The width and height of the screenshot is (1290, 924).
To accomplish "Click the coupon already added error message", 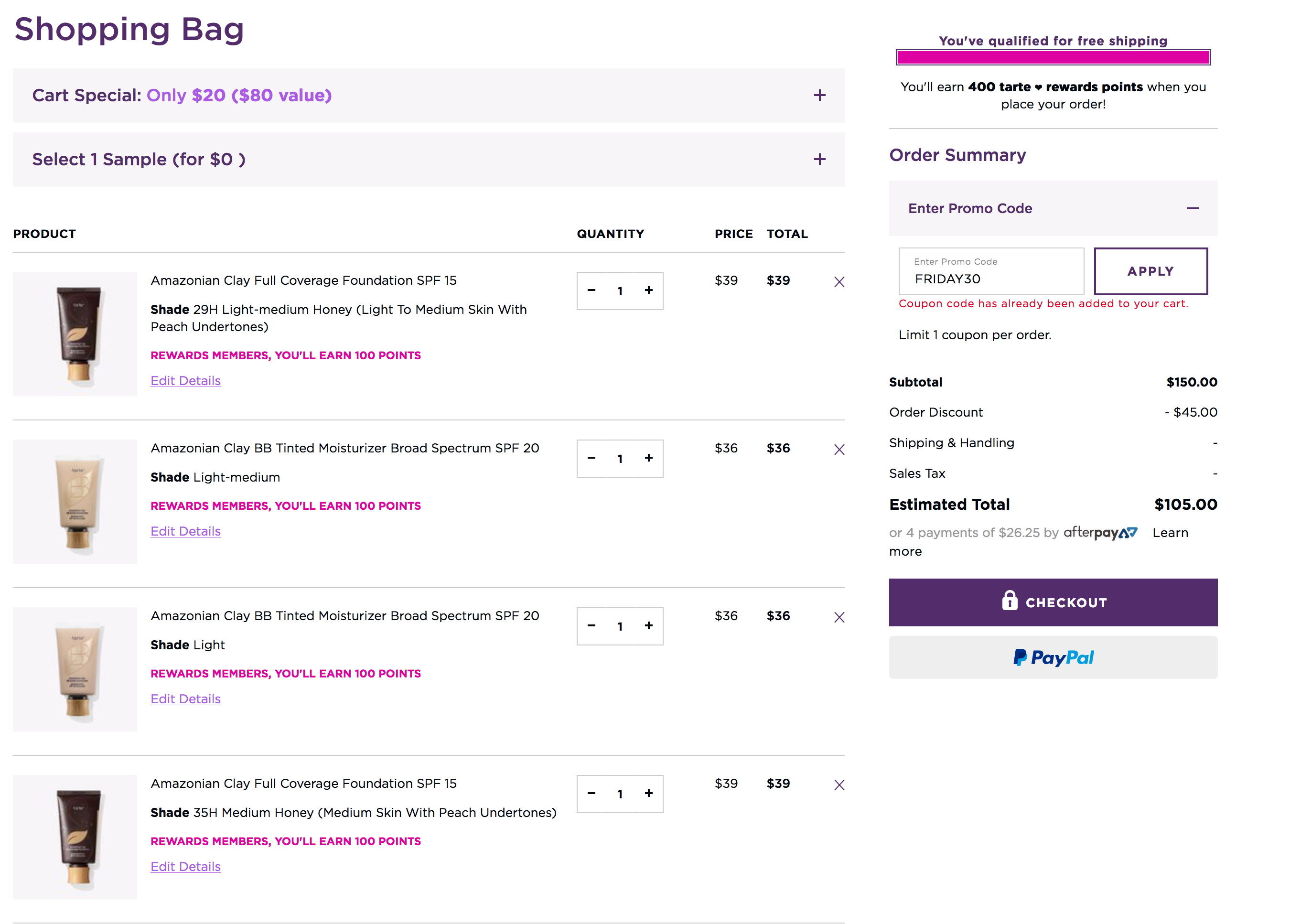I will pyautogui.click(x=1043, y=304).
